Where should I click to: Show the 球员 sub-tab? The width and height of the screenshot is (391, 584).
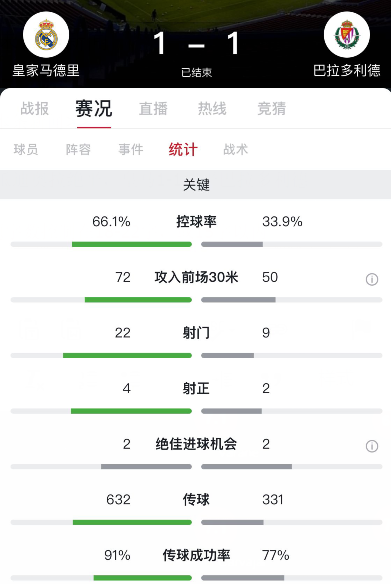tap(26, 149)
